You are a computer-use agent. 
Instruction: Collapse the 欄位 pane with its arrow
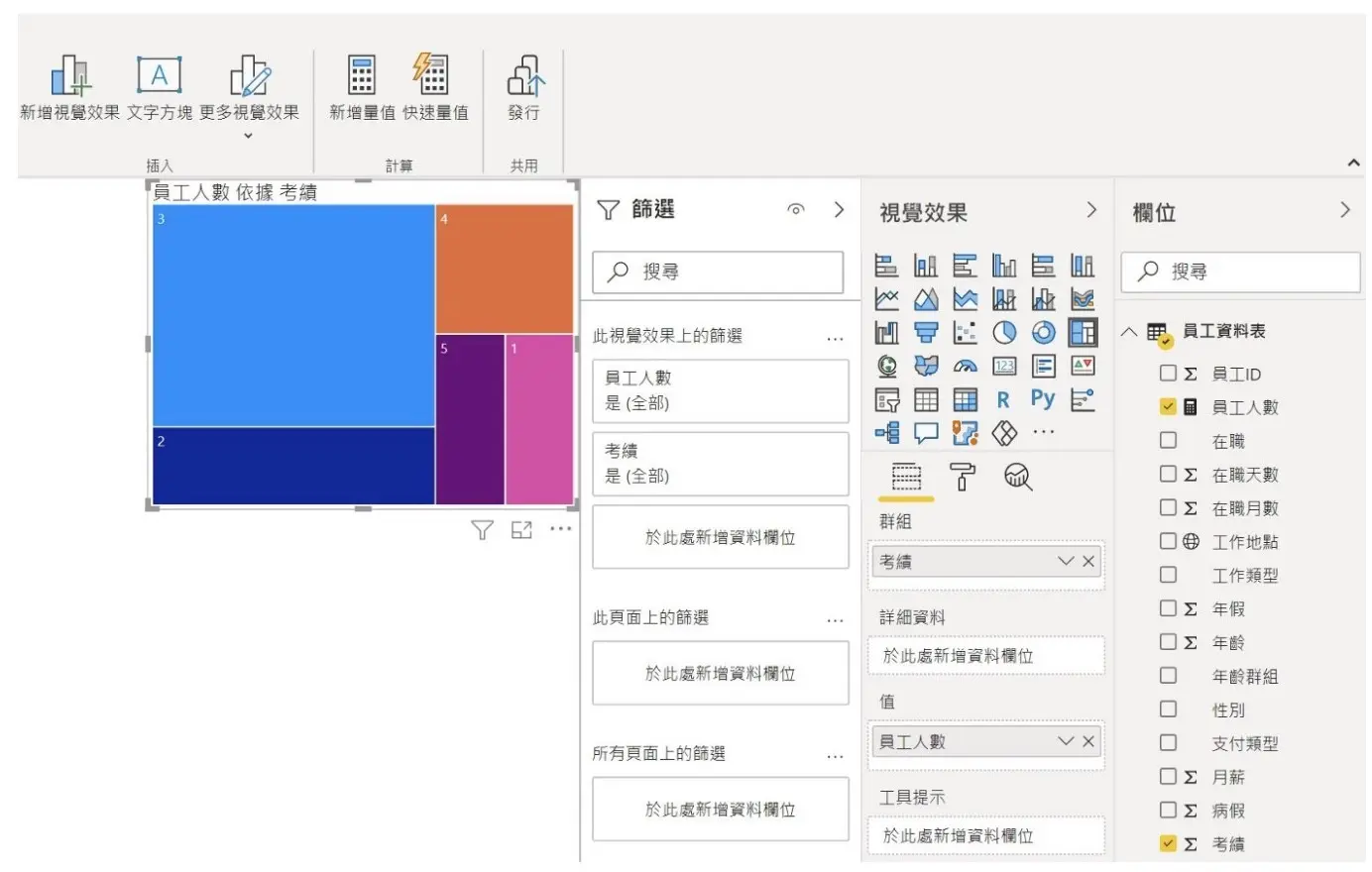pos(1345,210)
